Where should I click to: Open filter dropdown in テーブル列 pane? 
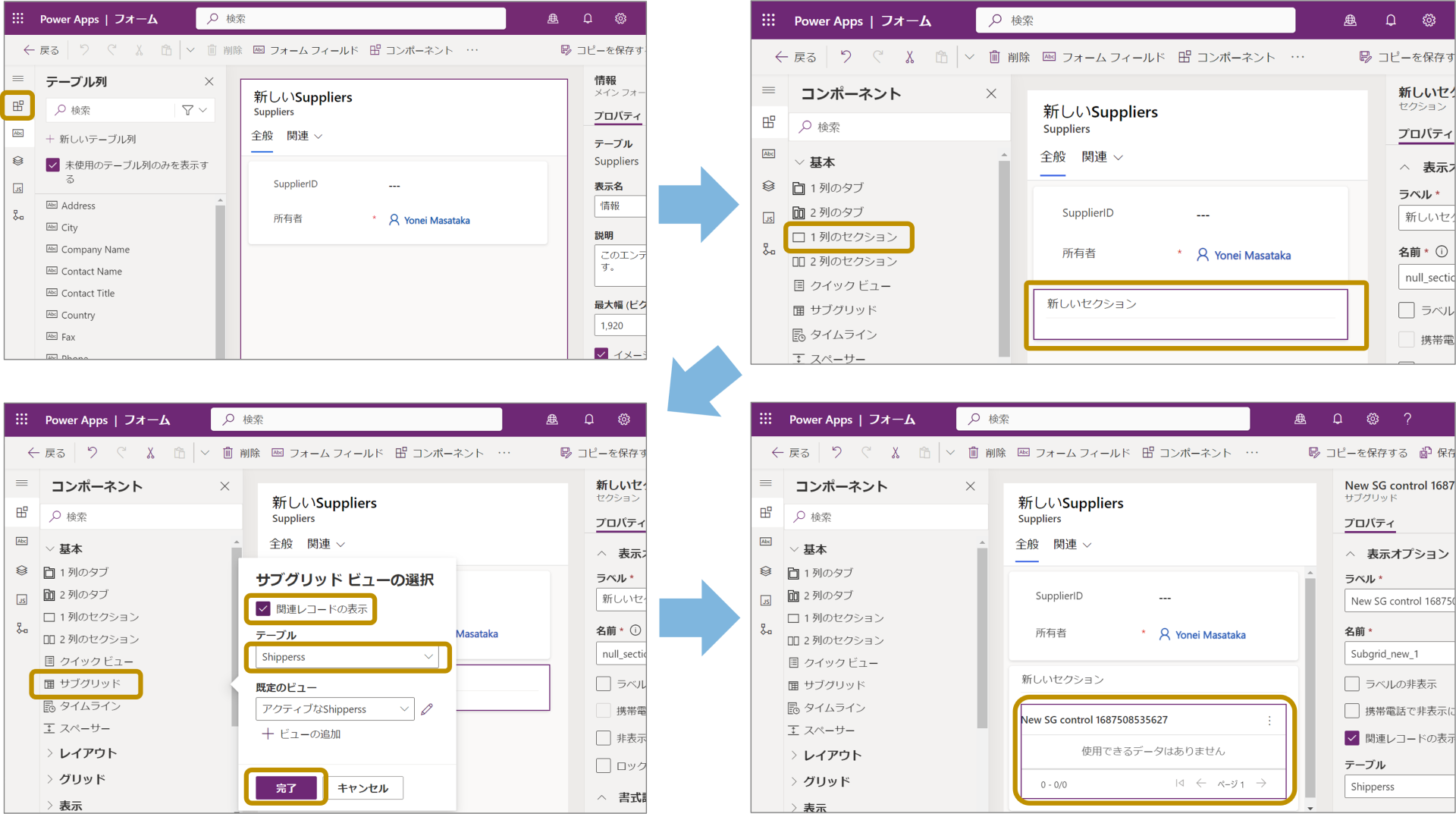194,110
